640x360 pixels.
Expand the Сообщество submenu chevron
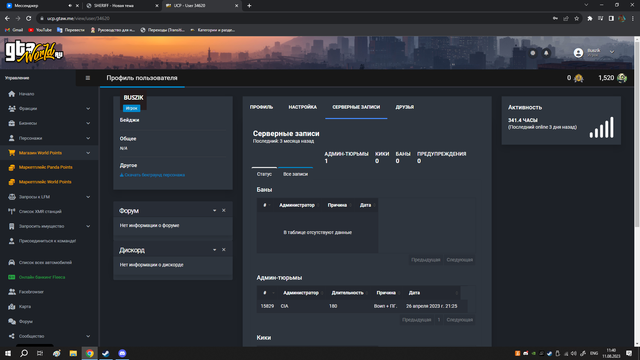click(88, 336)
